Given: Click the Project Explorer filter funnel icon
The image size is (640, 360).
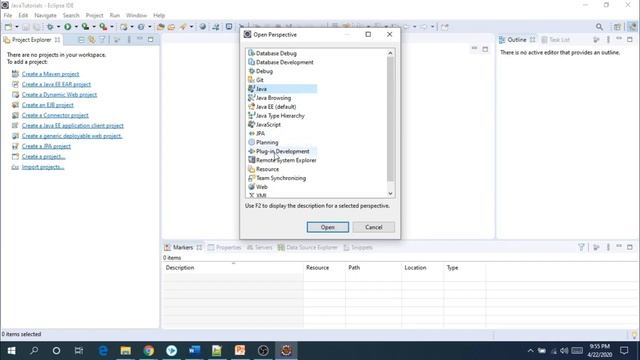Looking at the screenshot, I should [102, 40].
